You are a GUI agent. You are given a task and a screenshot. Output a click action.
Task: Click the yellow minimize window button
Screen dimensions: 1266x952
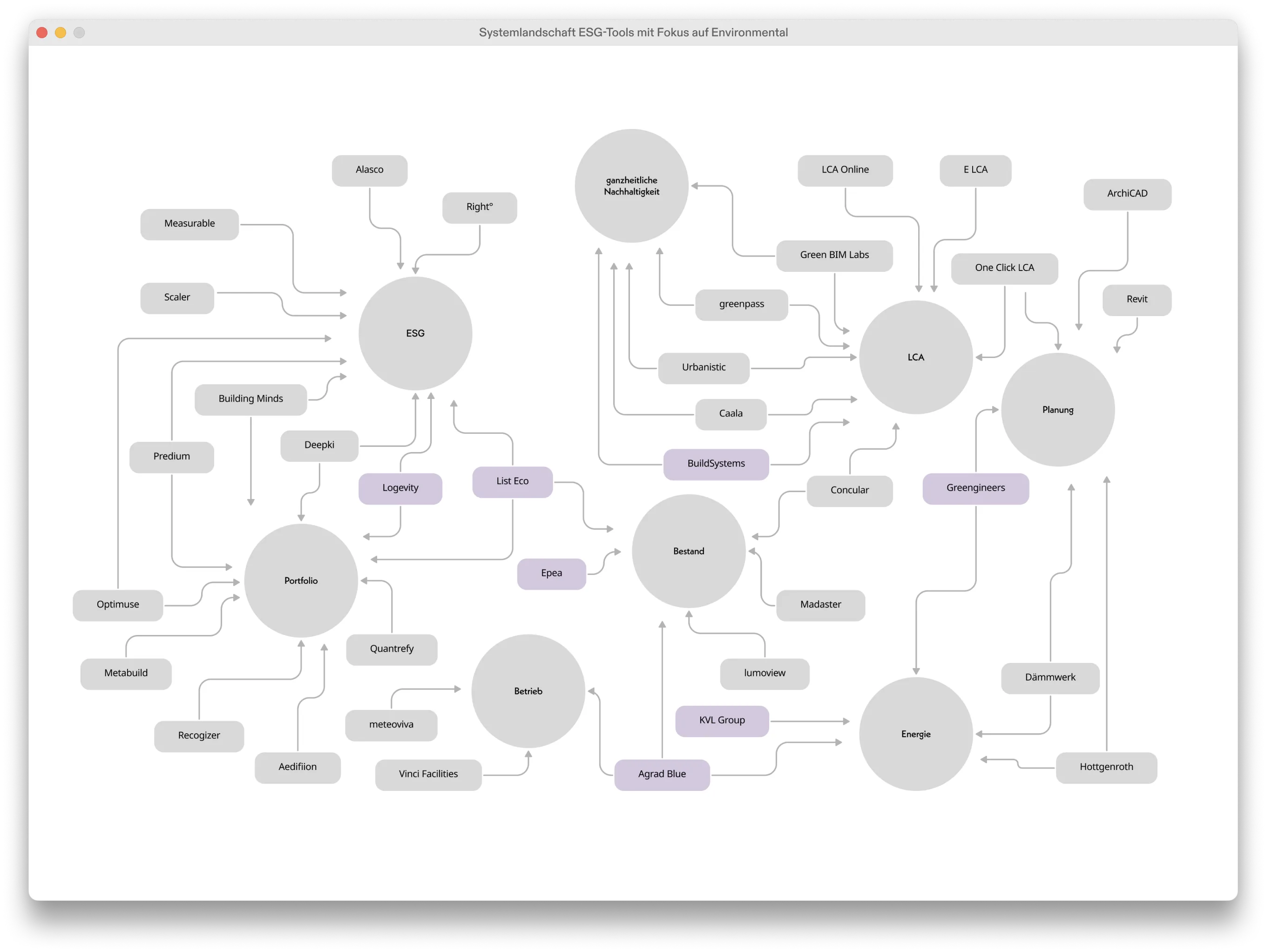tap(61, 33)
